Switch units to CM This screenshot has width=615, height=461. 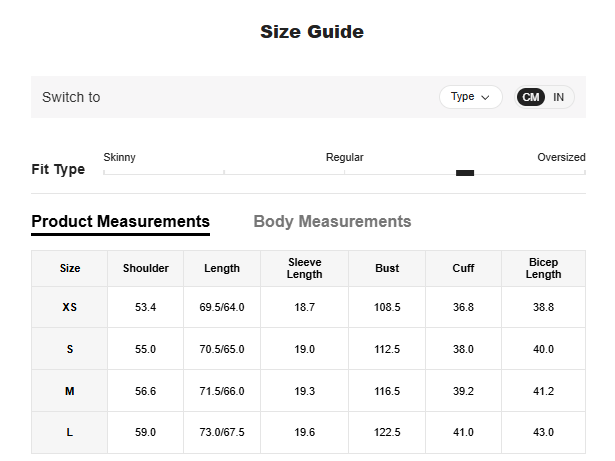(x=531, y=97)
